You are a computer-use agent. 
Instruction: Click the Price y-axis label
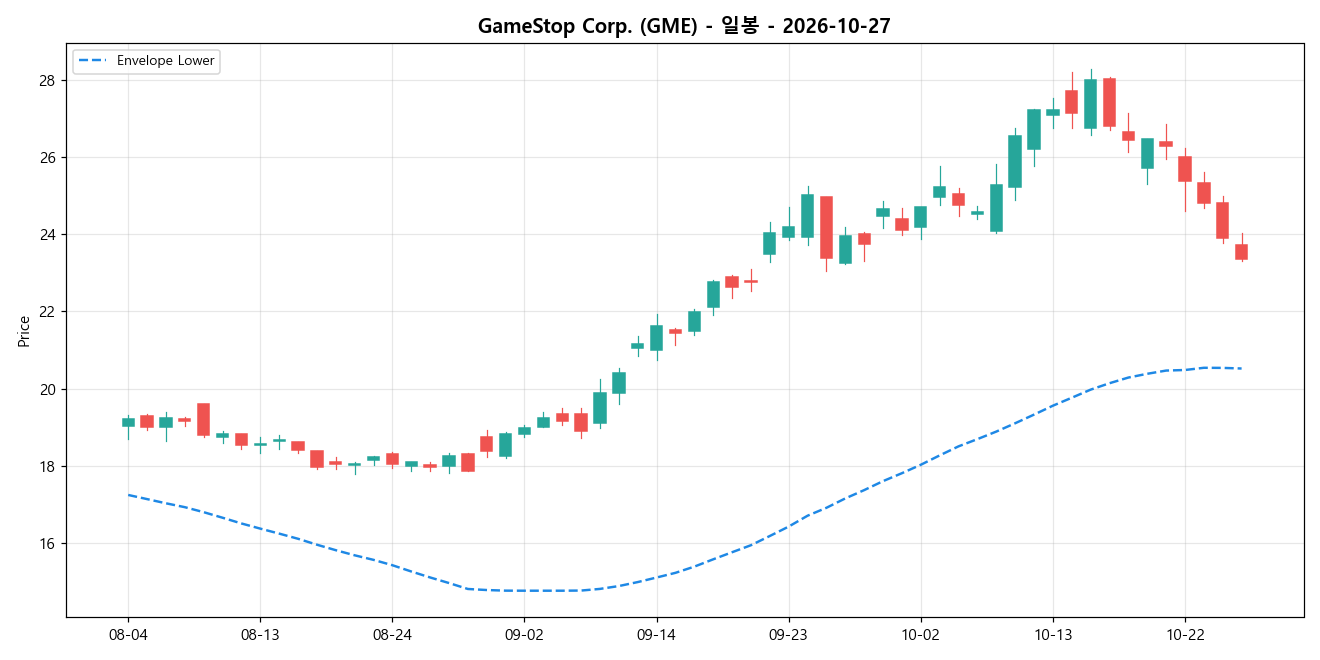click(24, 331)
